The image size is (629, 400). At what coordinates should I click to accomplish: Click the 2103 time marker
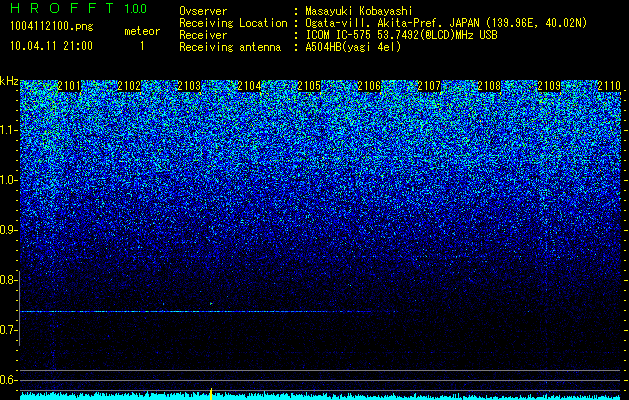click(189, 86)
